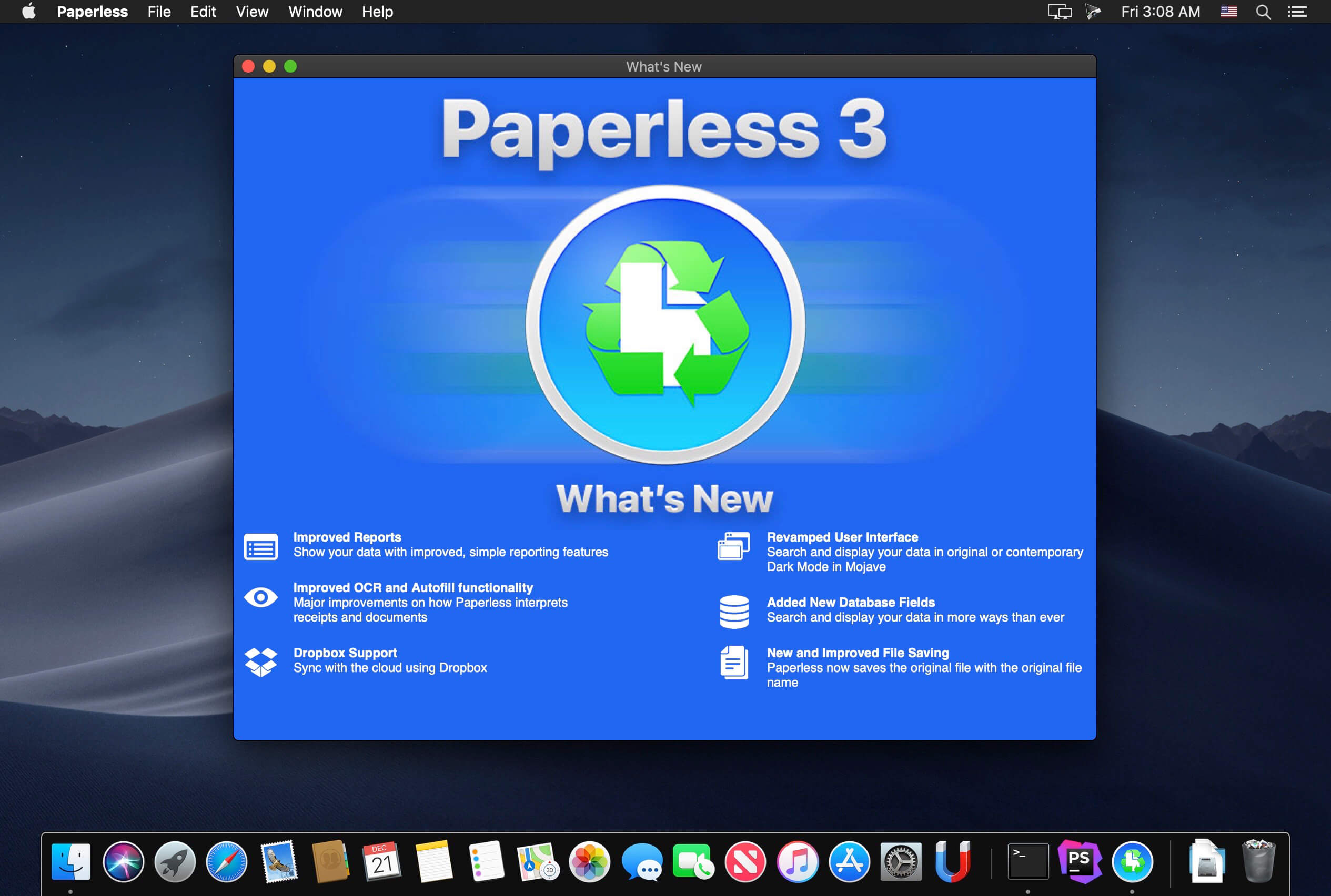
Task: Click the "Dropbox Support" heading
Action: click(345, 653)
